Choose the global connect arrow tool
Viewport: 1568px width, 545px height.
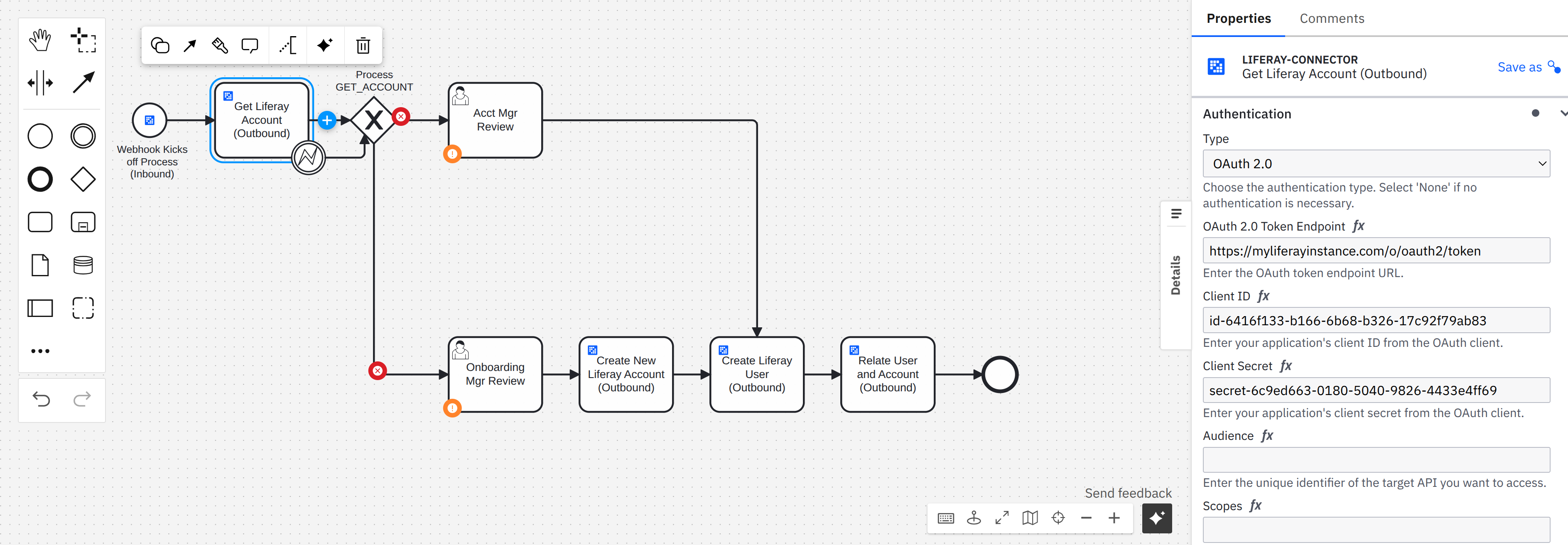click(x=83, y=83)
